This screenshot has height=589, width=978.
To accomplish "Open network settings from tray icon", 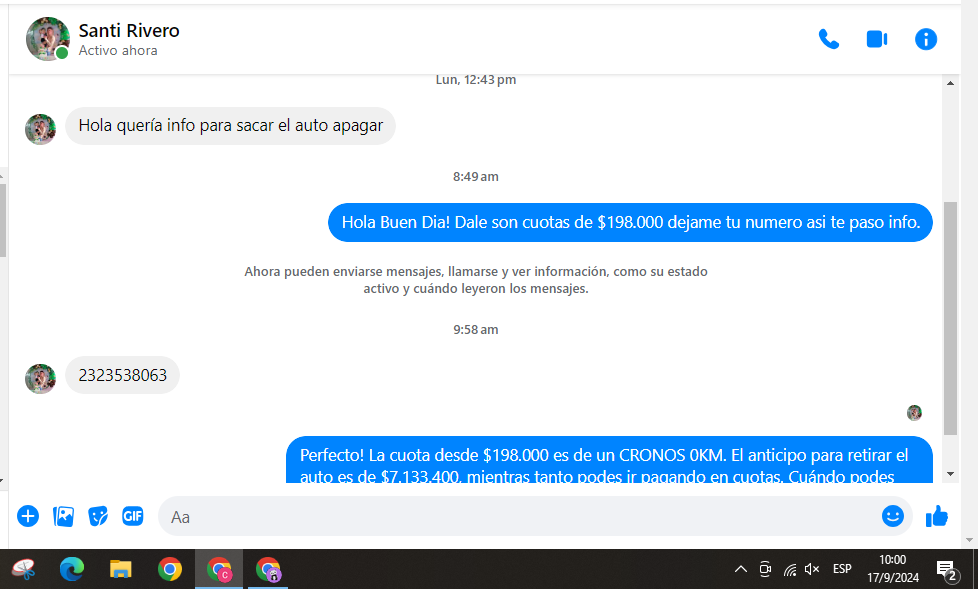I will click(x=790, y=569).
